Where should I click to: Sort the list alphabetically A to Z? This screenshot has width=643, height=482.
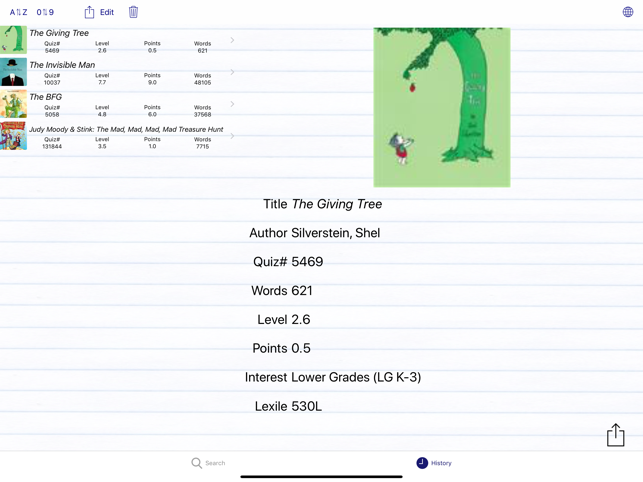pyautogui.click(x=18, y=12)
